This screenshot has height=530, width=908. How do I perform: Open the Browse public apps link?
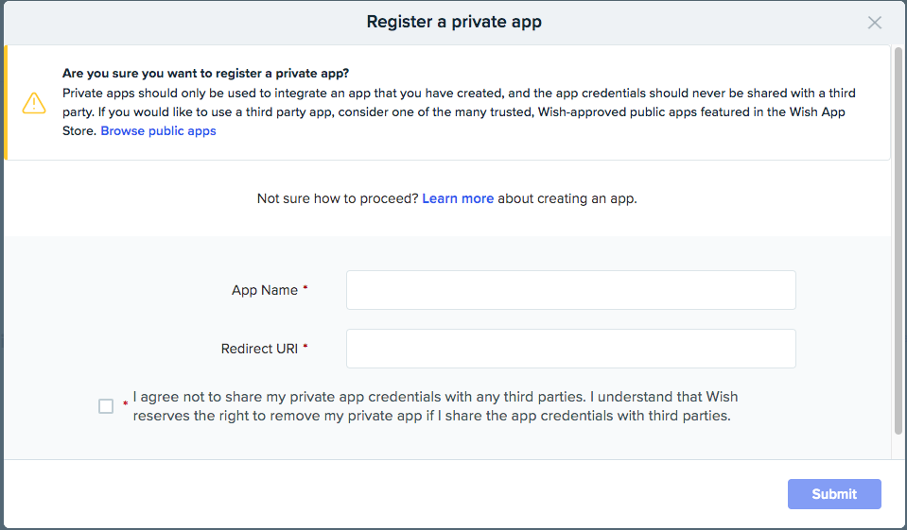158,131
